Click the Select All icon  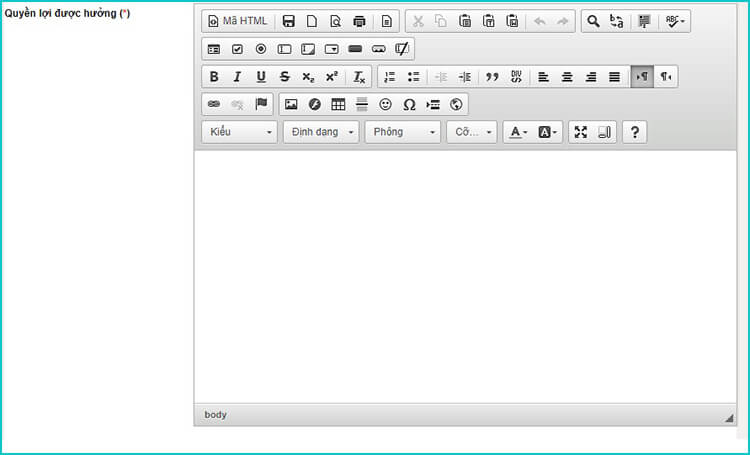tap(644, 21)
